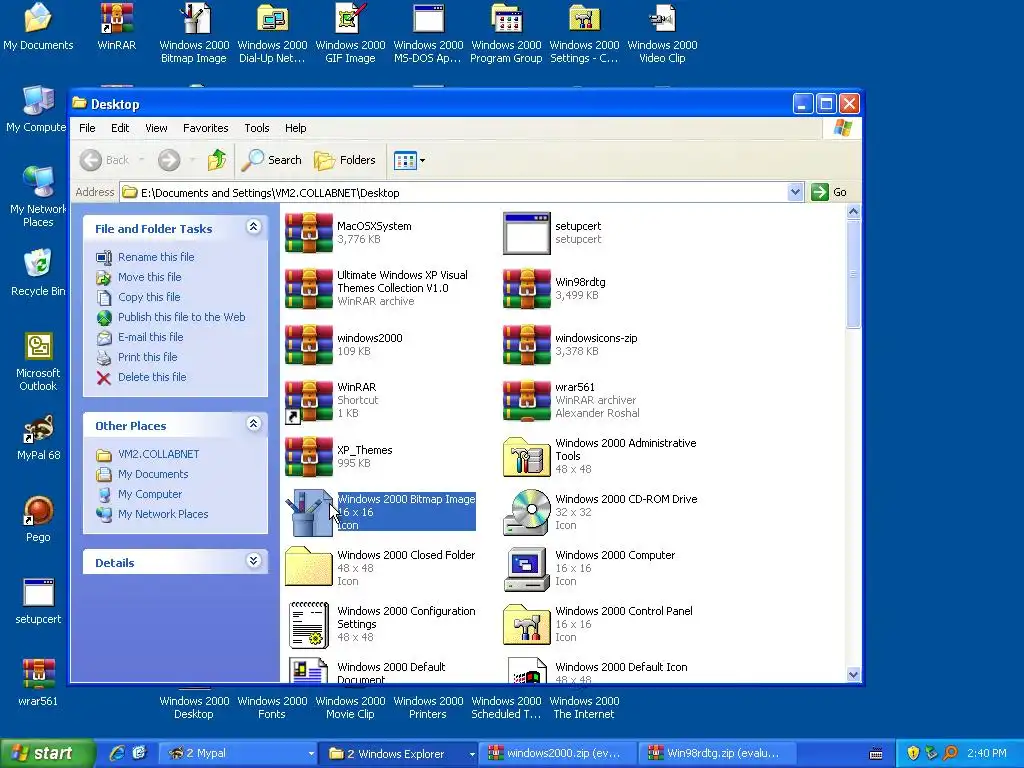This screenshot has width=1024, height=768.
Task: Click the security shield tray icon
Action: (x=913, y=753)
